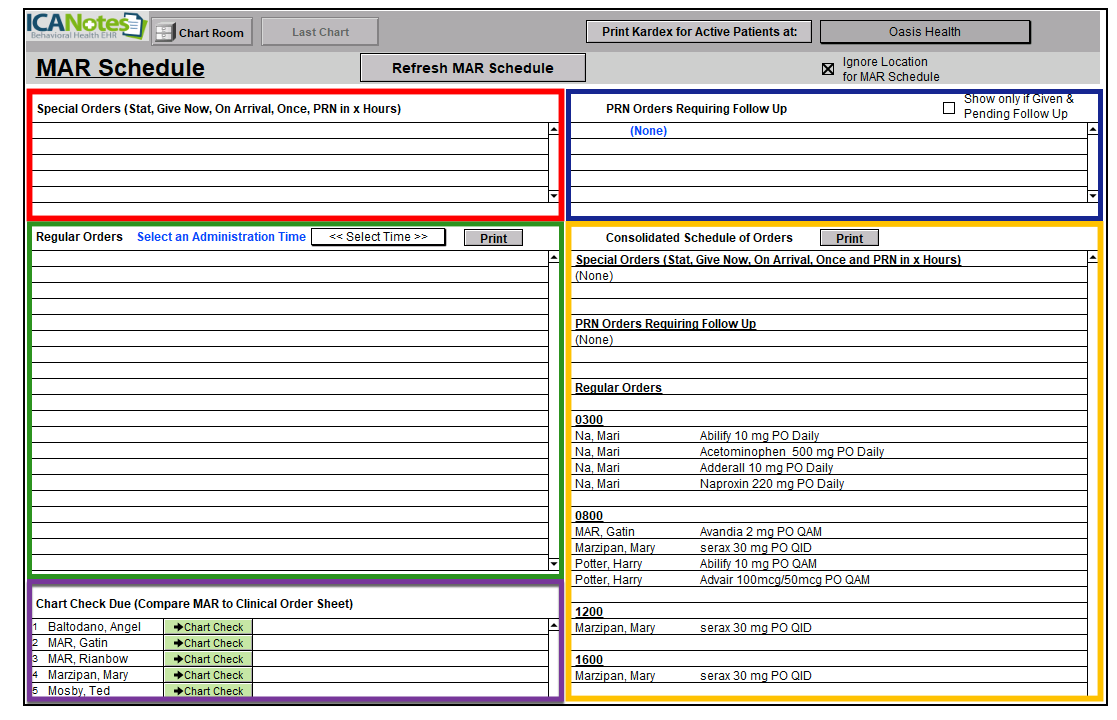
Task: Open the Select Time dropdown
Action: [378, 237]
